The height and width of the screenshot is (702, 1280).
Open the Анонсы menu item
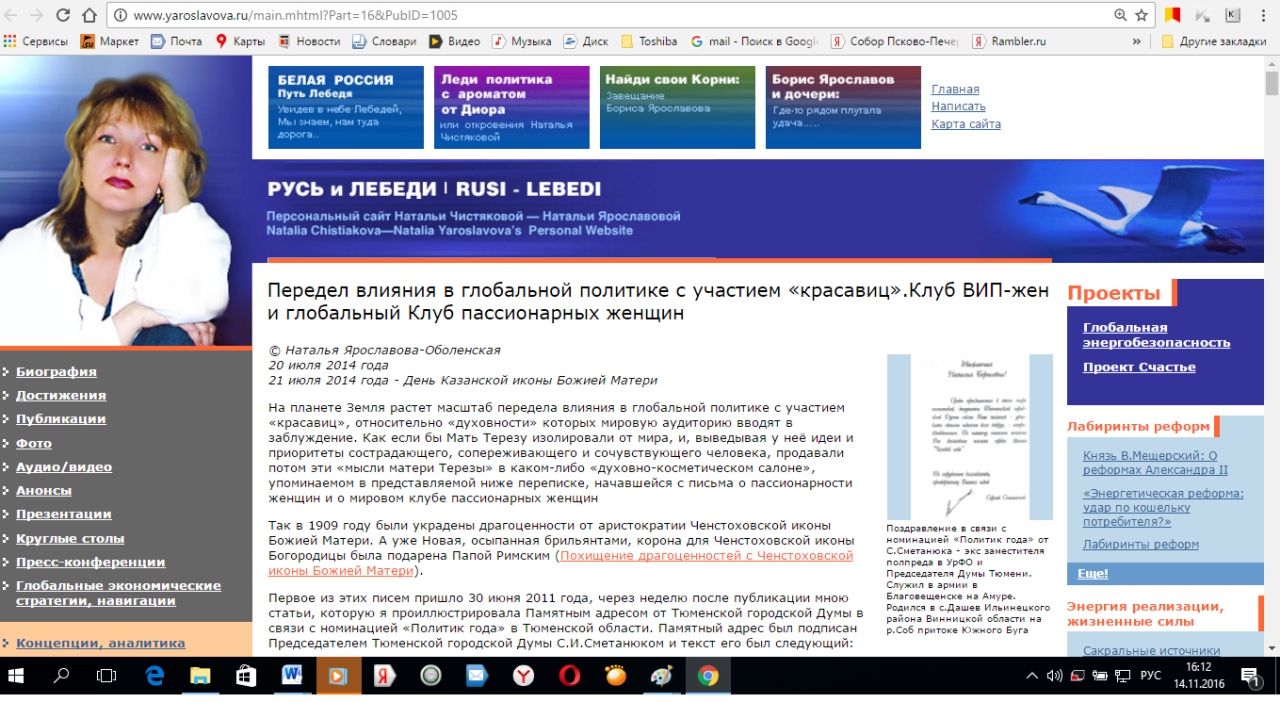[x=44, y=490]
